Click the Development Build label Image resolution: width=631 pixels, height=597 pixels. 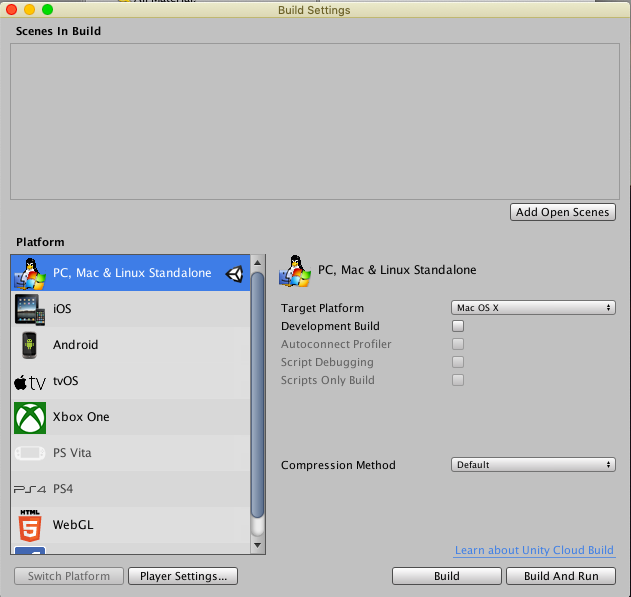click(x=330, y=326)
